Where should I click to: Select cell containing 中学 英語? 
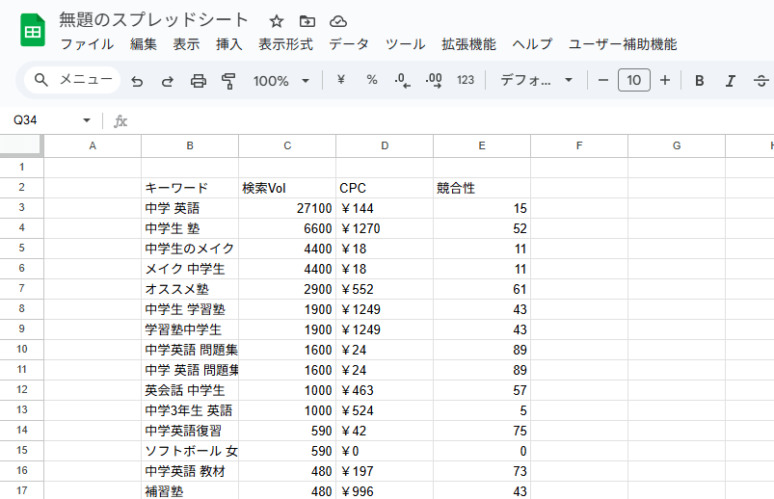pos(190,208)
